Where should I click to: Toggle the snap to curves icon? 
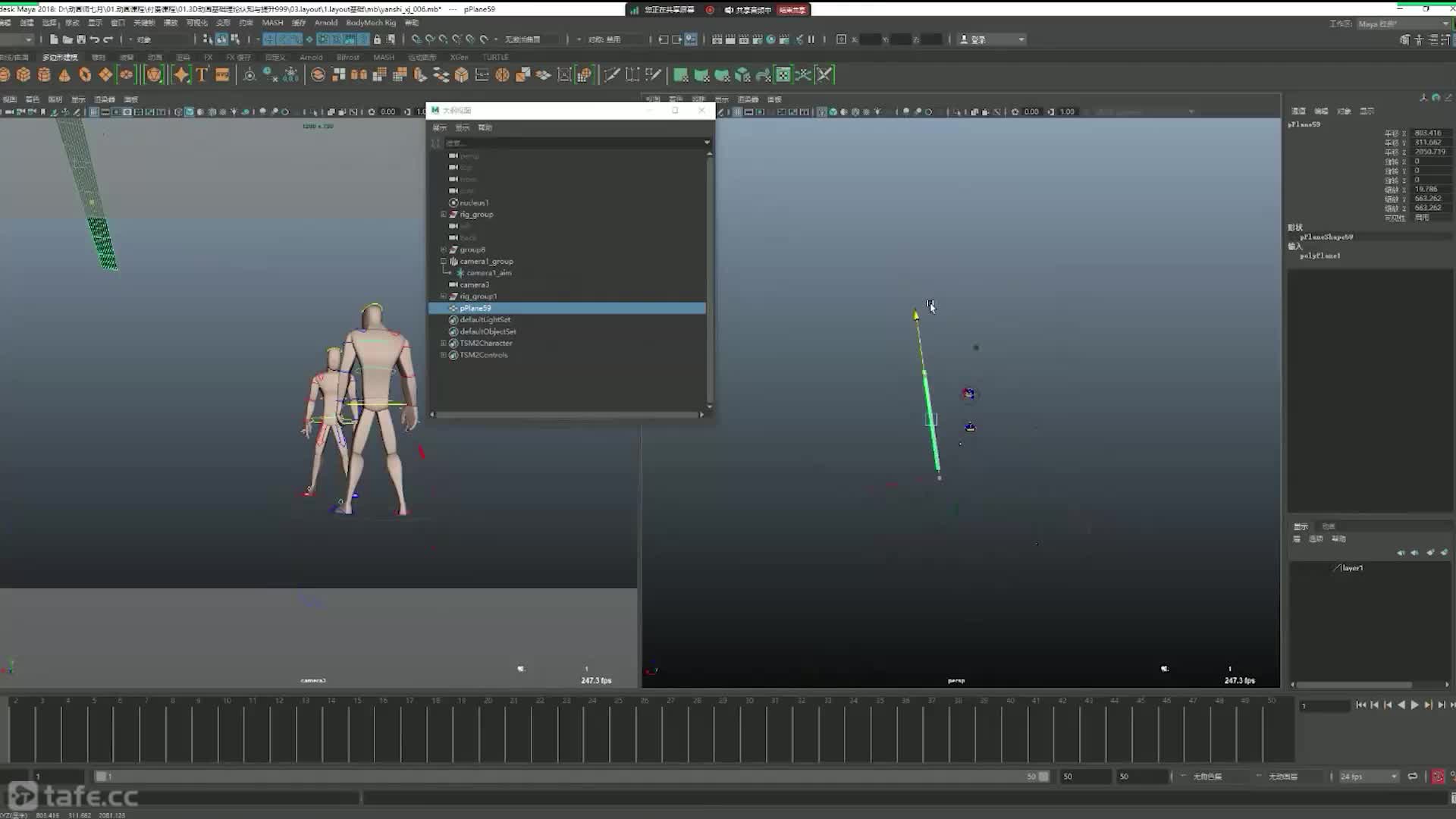tap(430, 39)
